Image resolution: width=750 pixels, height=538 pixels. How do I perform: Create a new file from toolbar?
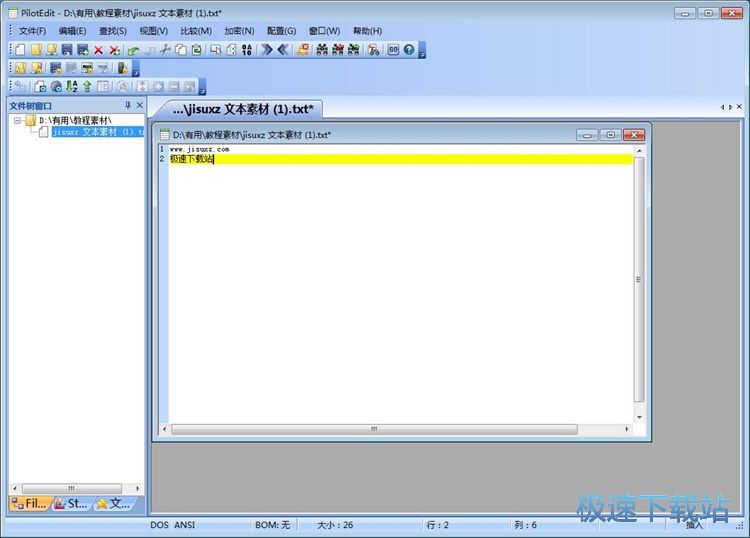[x=20, y=50]
